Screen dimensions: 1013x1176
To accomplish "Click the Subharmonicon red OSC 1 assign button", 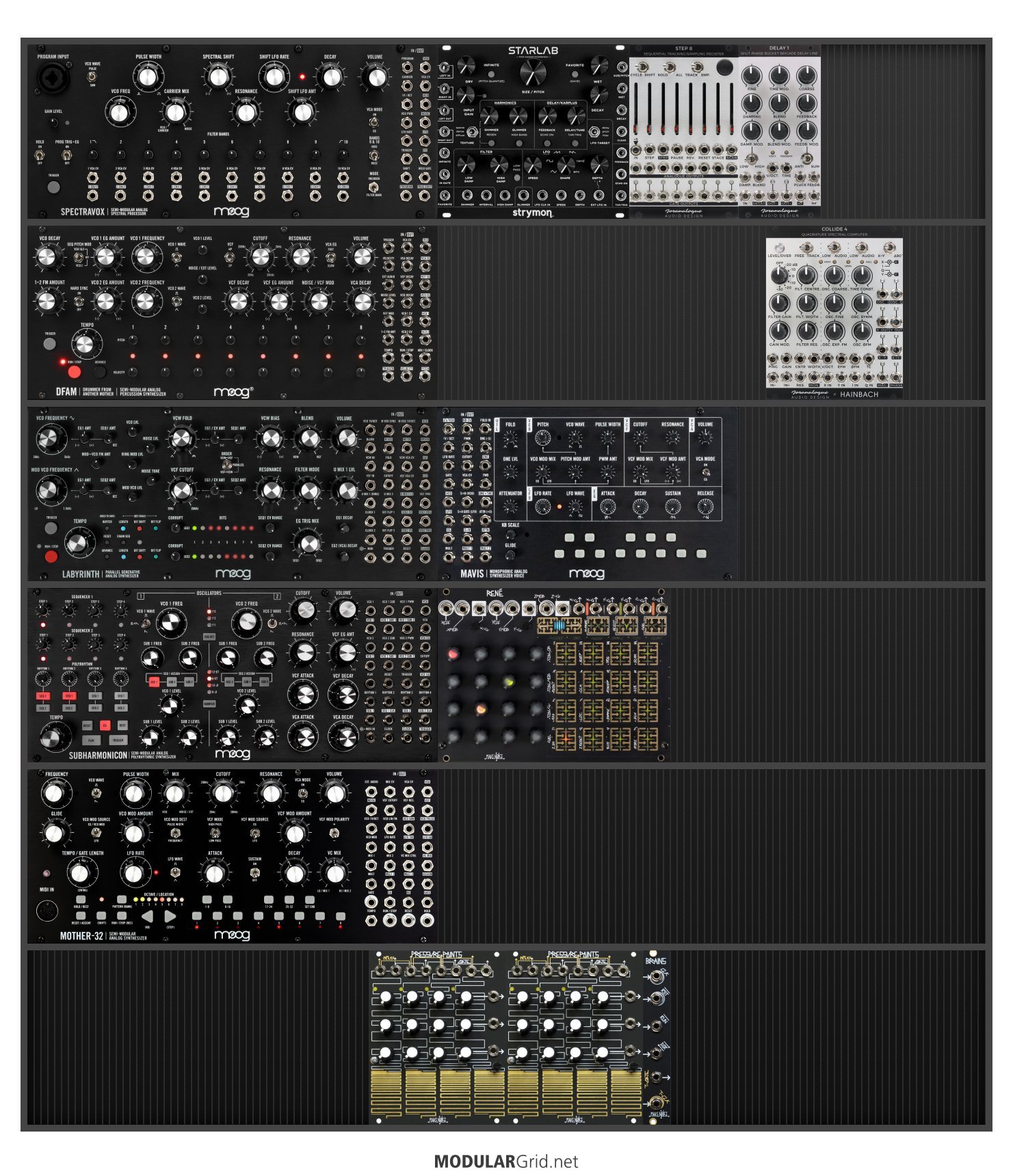I will (153, 682).
